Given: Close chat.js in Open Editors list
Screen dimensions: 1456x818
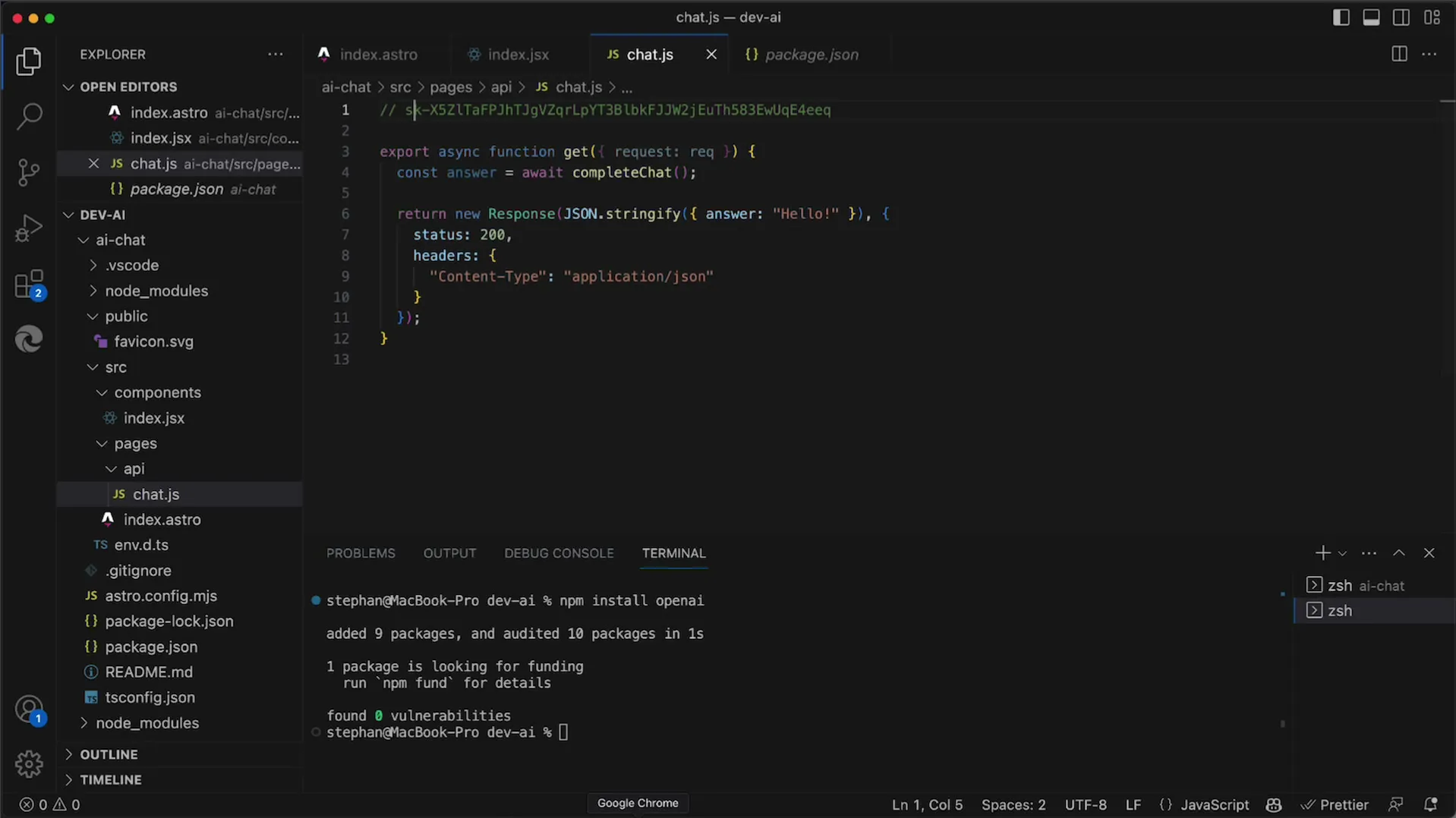Looking at the screenshot, I should point(93,164).
